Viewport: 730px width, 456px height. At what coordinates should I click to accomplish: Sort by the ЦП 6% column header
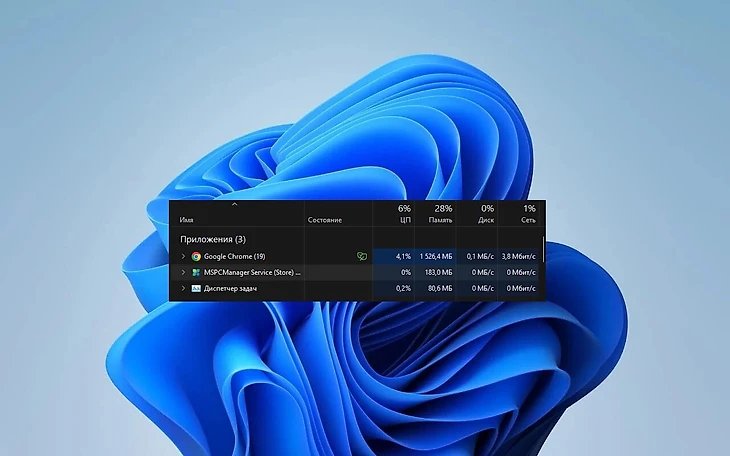click(393, 214)
